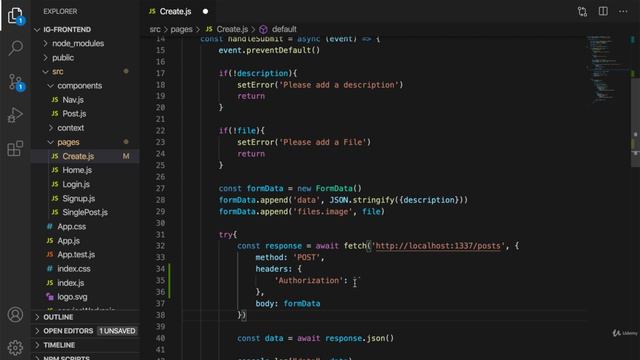Image resolution: width=640 pixels, height=360 pixels.
Task: Select Create.js in the file tree
Action: [x=85, y=156]
